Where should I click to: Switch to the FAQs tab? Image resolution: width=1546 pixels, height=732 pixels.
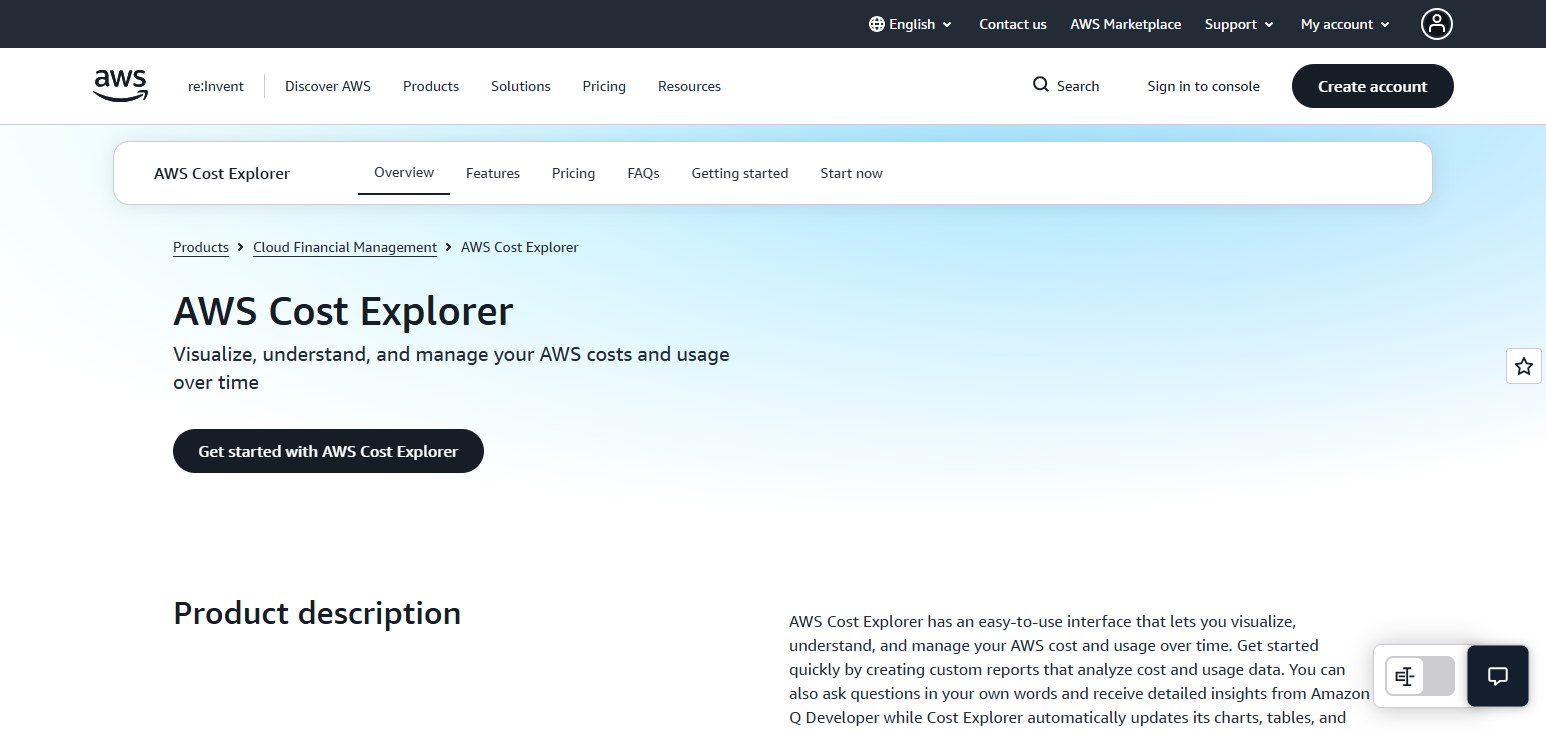tap(643, 173)
